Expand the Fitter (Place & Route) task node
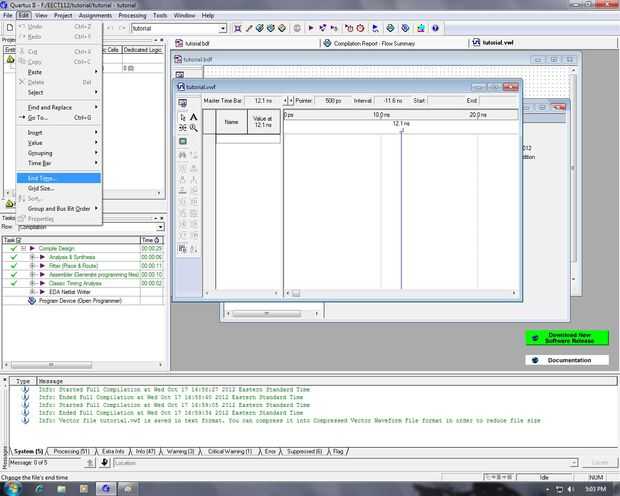Screen dimensions: 620x496 (33, 265)
